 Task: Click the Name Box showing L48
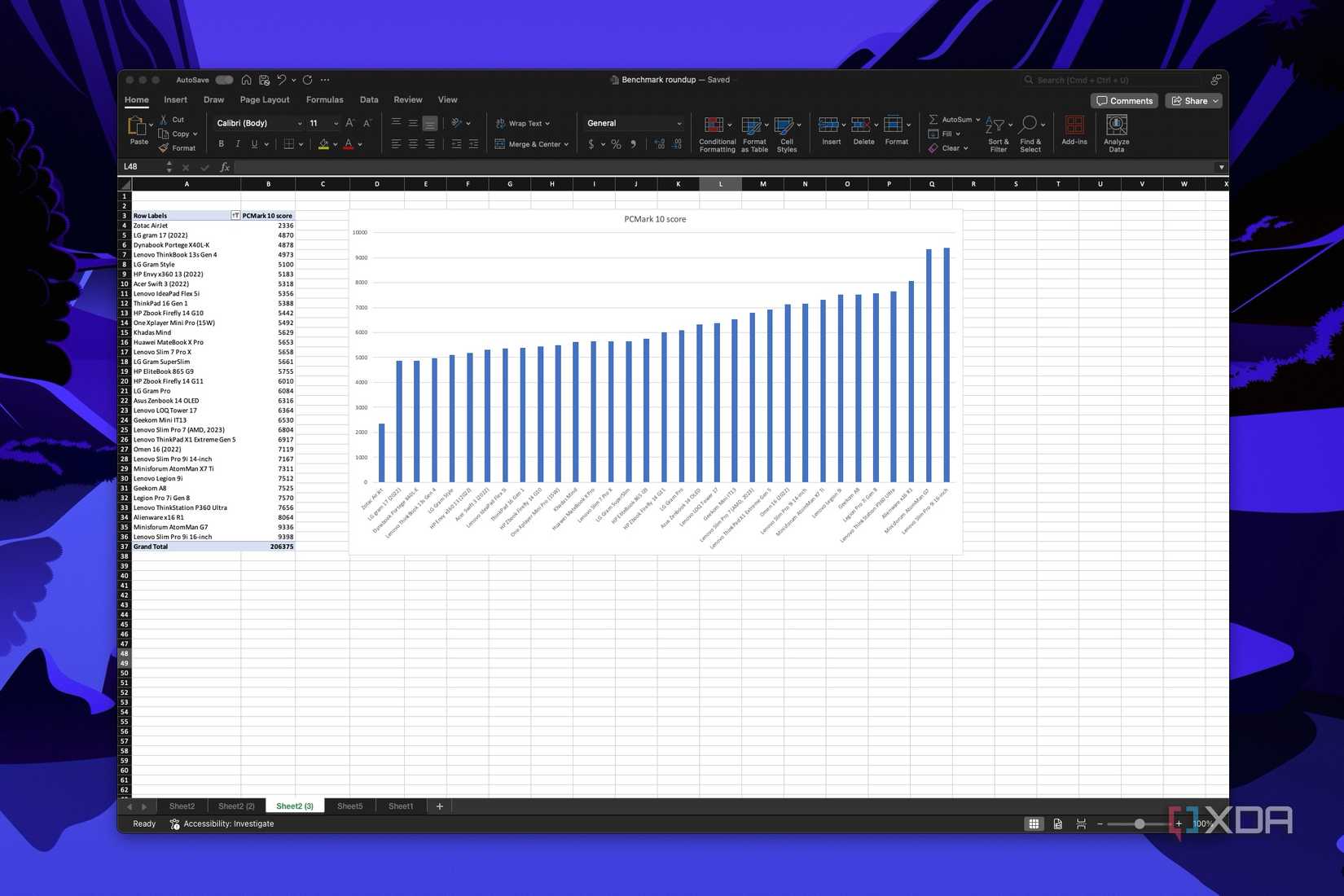click(147, 167)
